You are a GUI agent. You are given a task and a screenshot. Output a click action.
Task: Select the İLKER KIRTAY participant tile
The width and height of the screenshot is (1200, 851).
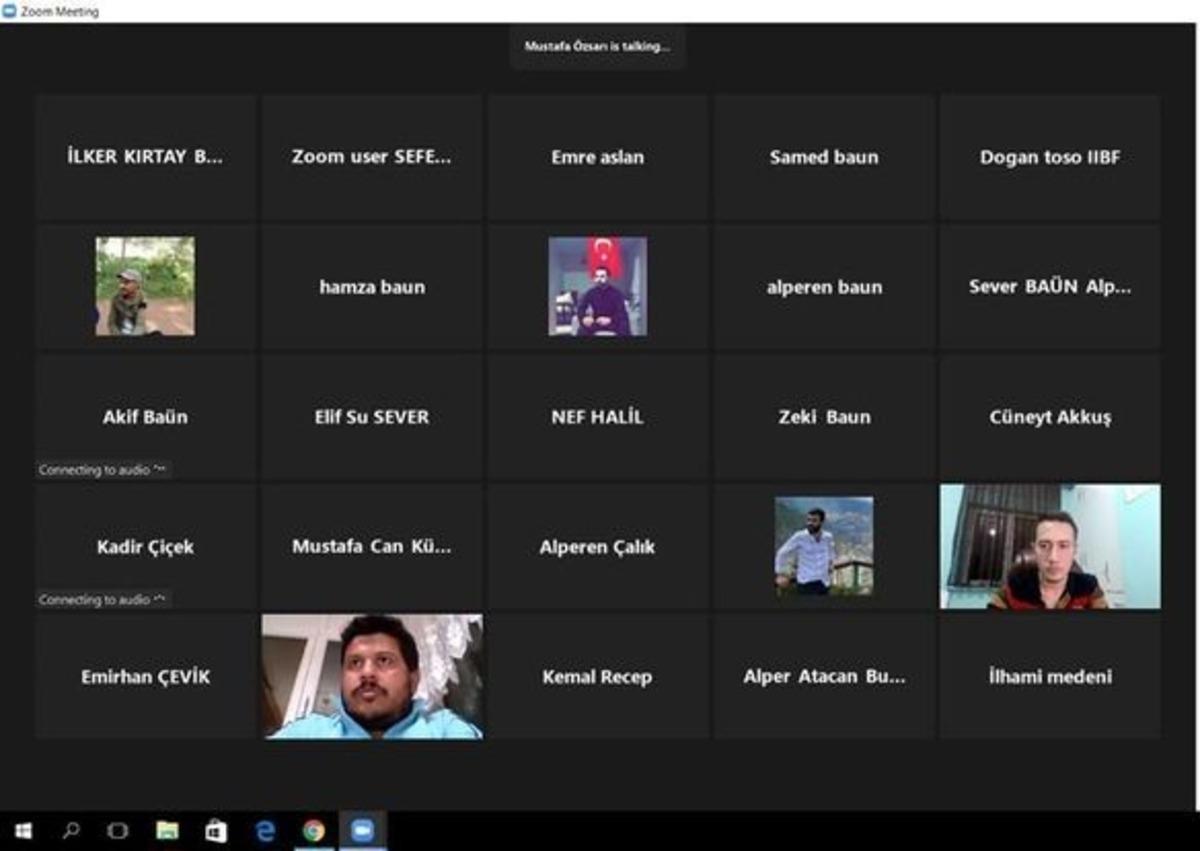tap(146, 157)
